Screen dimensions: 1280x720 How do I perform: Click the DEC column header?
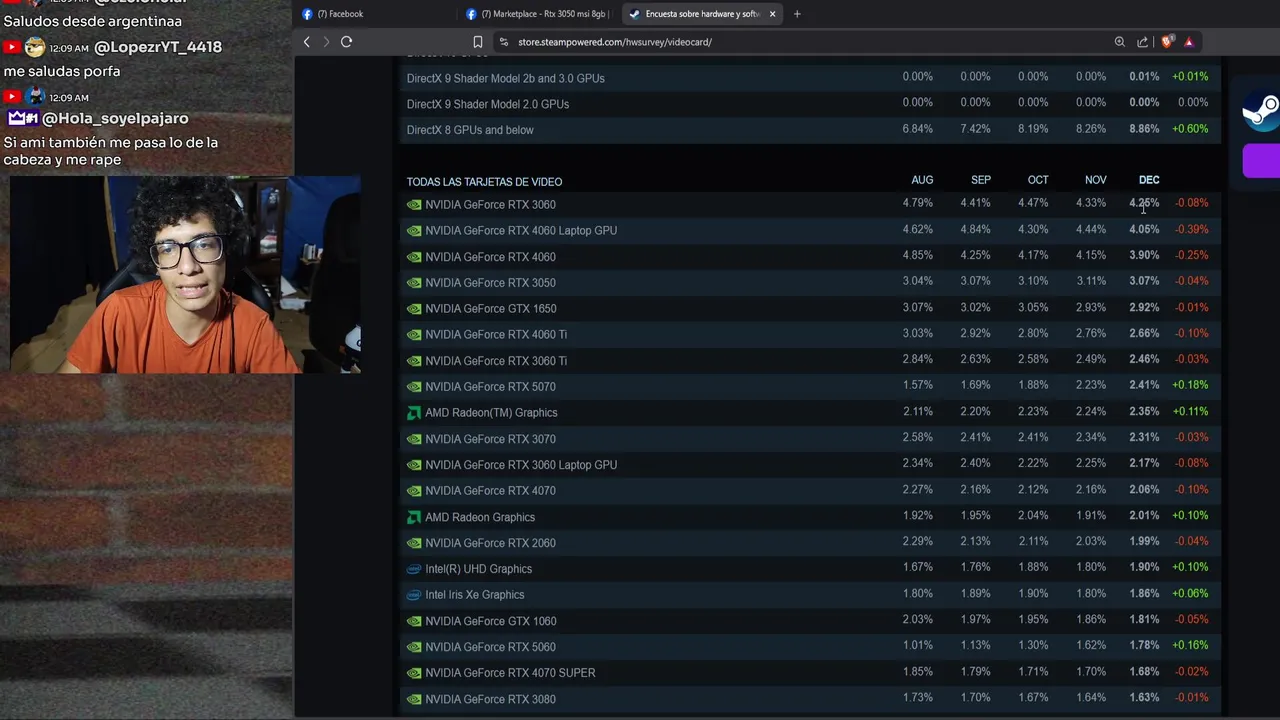pyautogui.click(x=1149, y=180)
